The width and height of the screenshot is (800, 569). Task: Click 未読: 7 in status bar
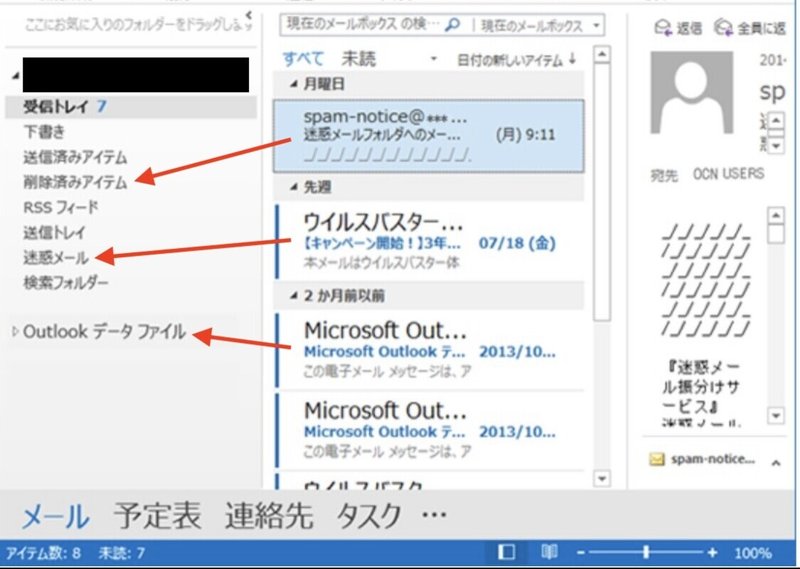121,553
